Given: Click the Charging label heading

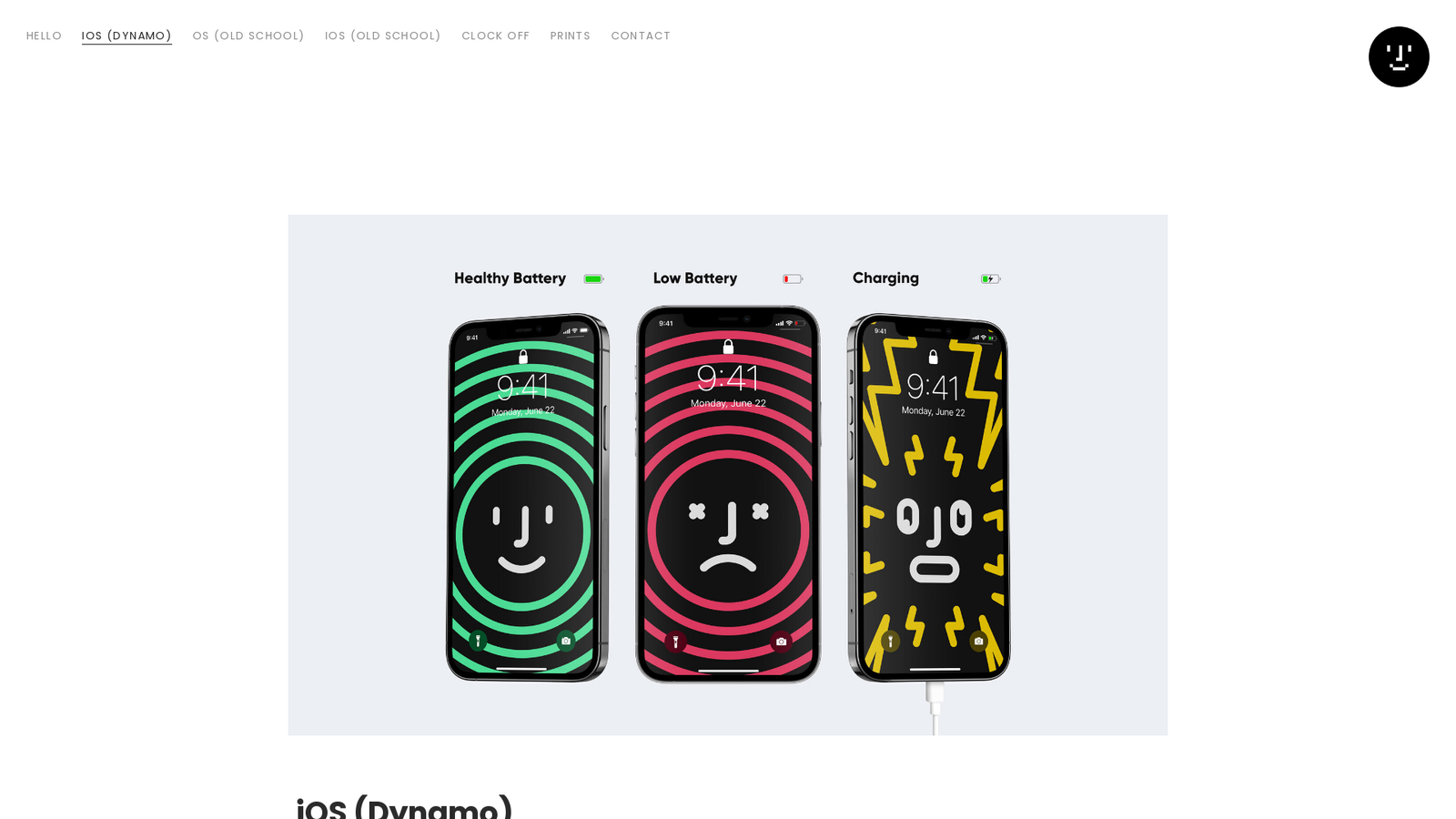Looking at the screenshot, I should coord(885,278).
